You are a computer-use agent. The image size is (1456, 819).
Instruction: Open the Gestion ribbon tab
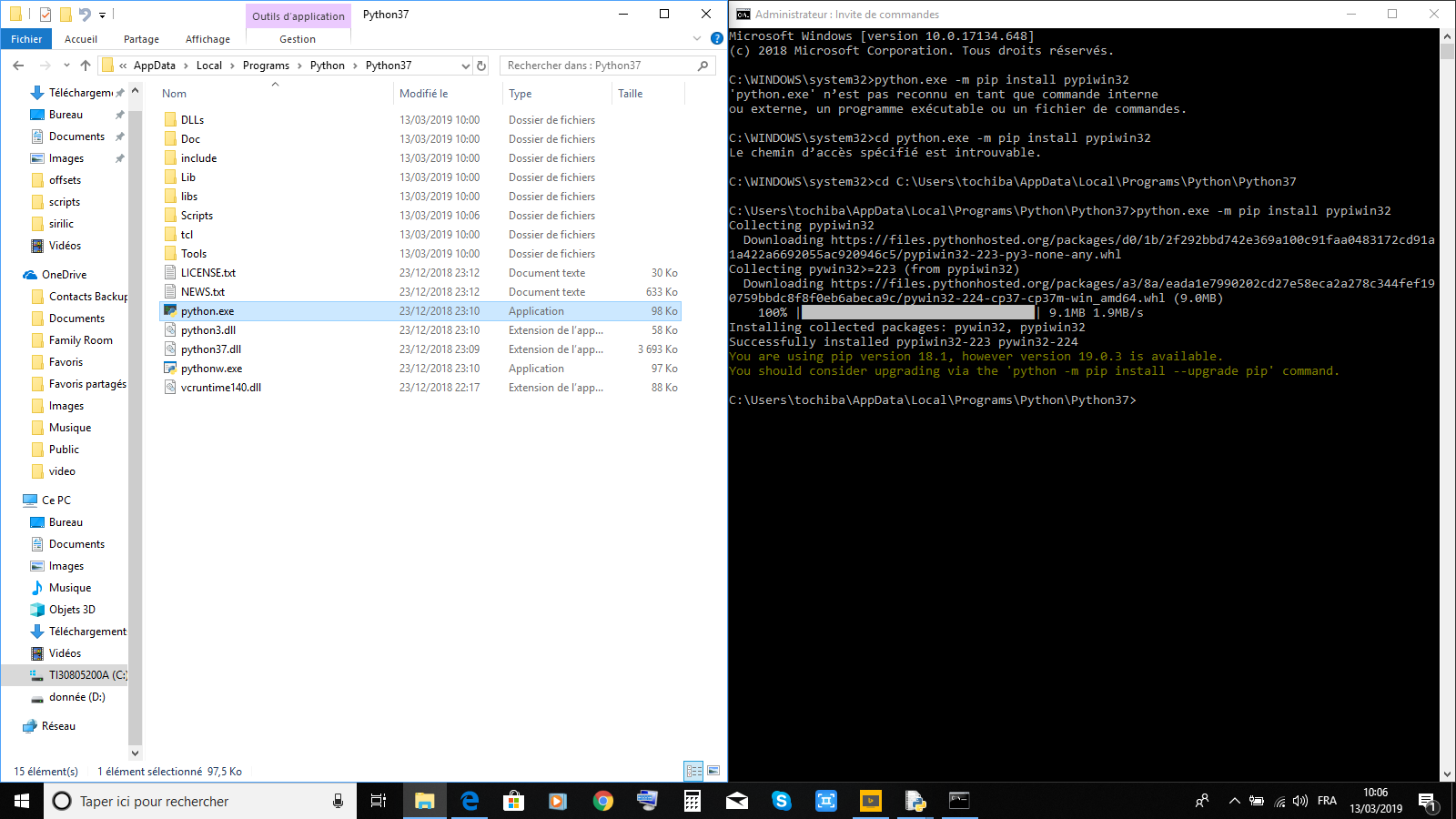(298, 39)
